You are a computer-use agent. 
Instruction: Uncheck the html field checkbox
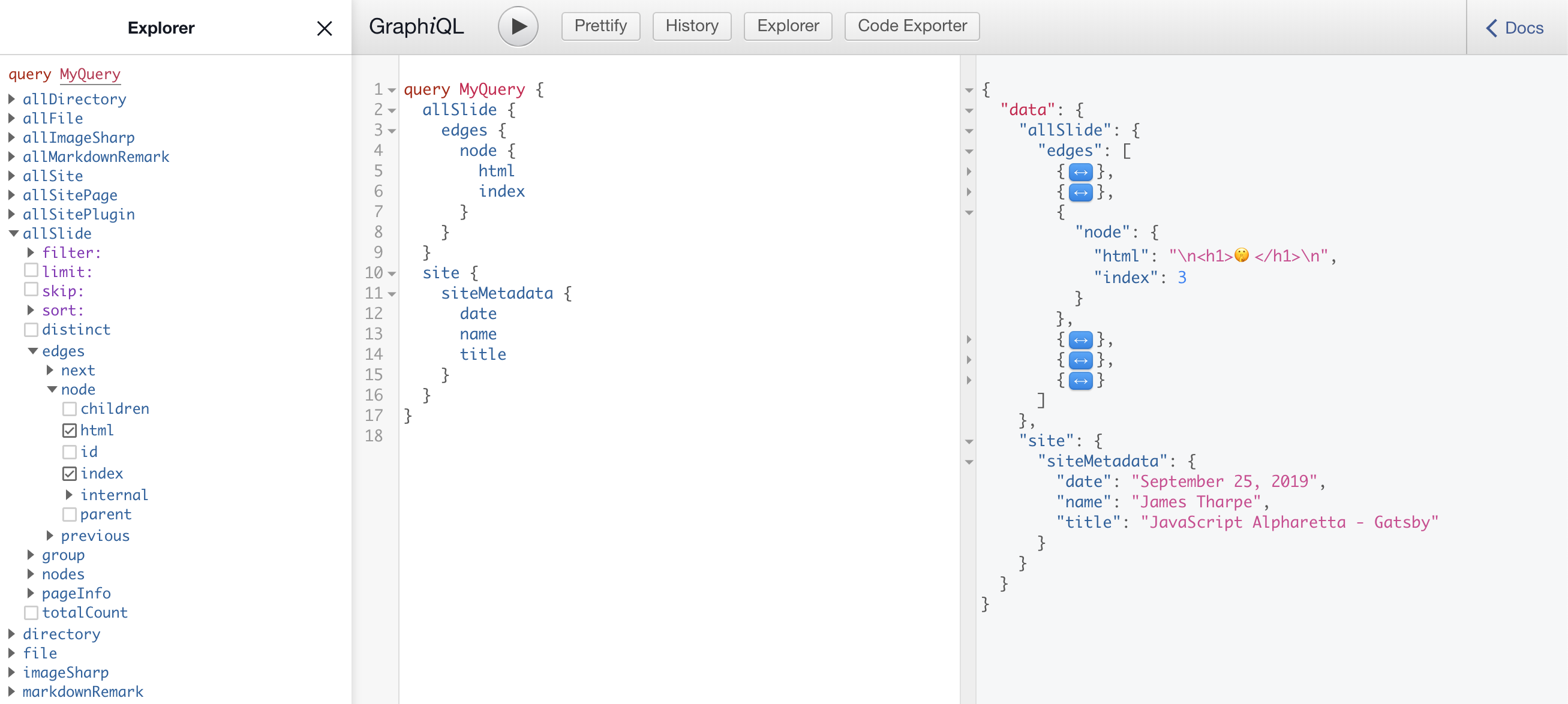click(70, 430)
